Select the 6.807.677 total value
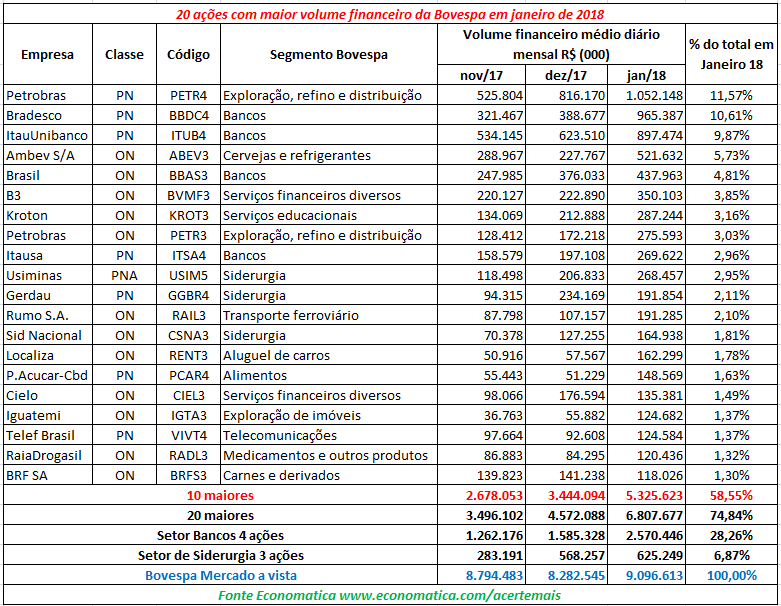 (647, 515)
